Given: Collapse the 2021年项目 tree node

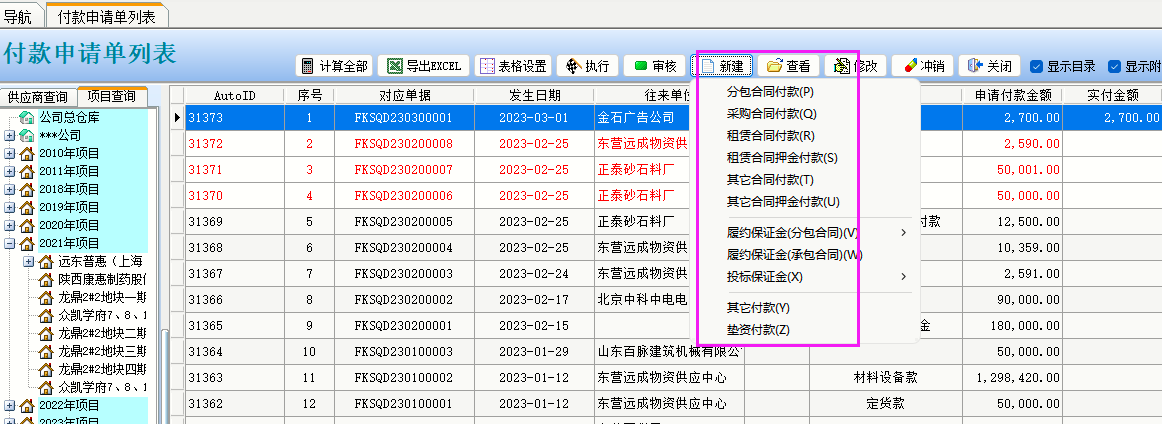Looking at the screenshot, I should coord(10,243).
